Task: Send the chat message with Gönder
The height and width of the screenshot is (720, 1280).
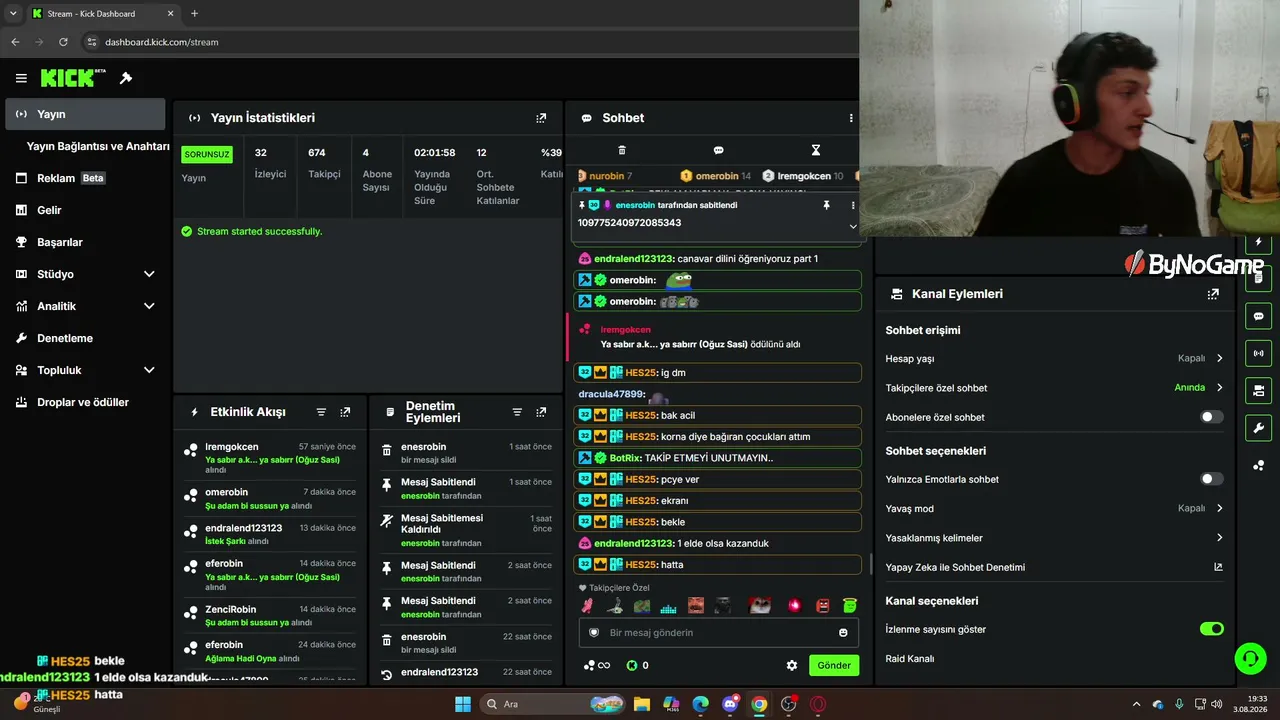Action: [834, 665]
